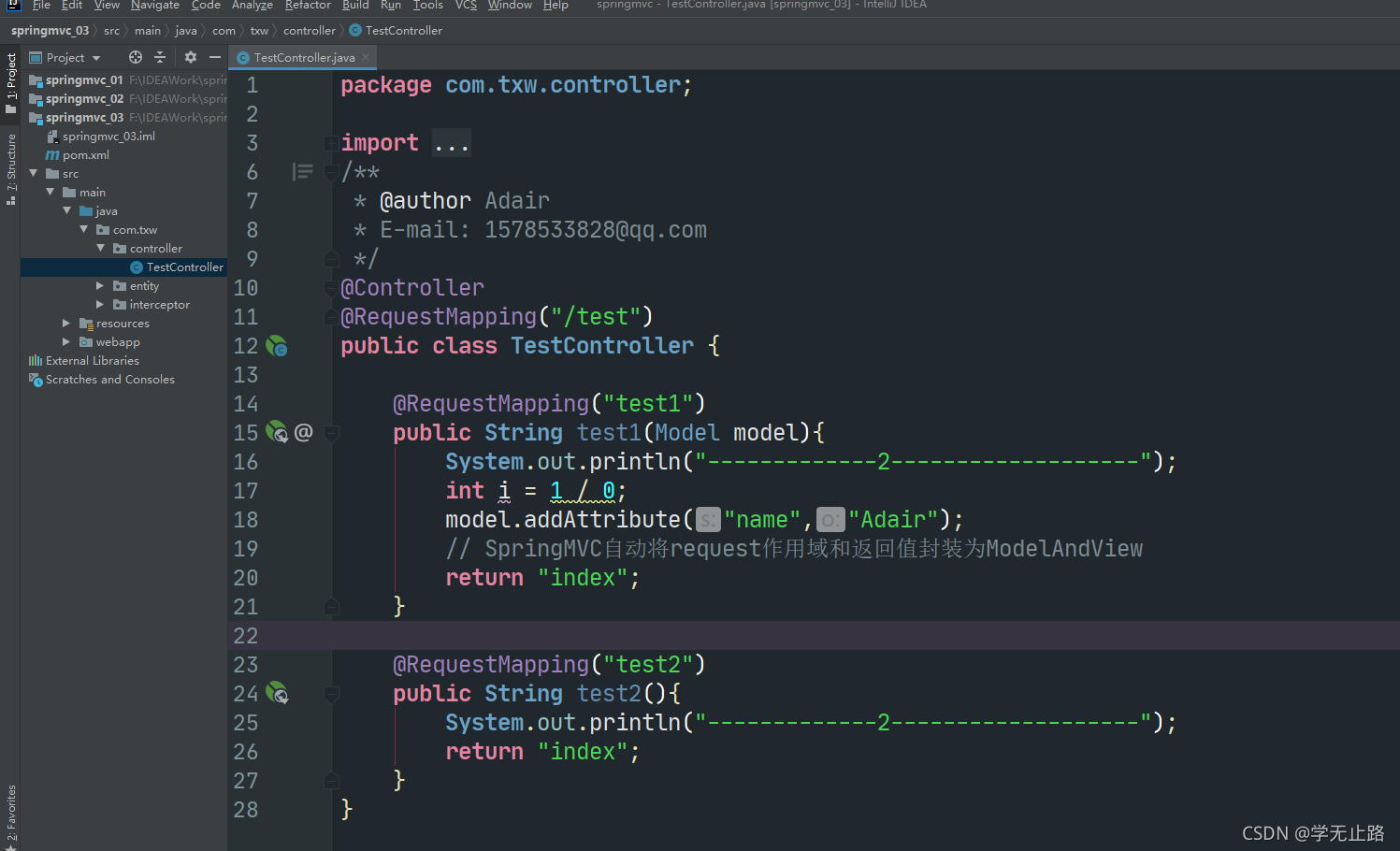Open the Help menu

556,6
